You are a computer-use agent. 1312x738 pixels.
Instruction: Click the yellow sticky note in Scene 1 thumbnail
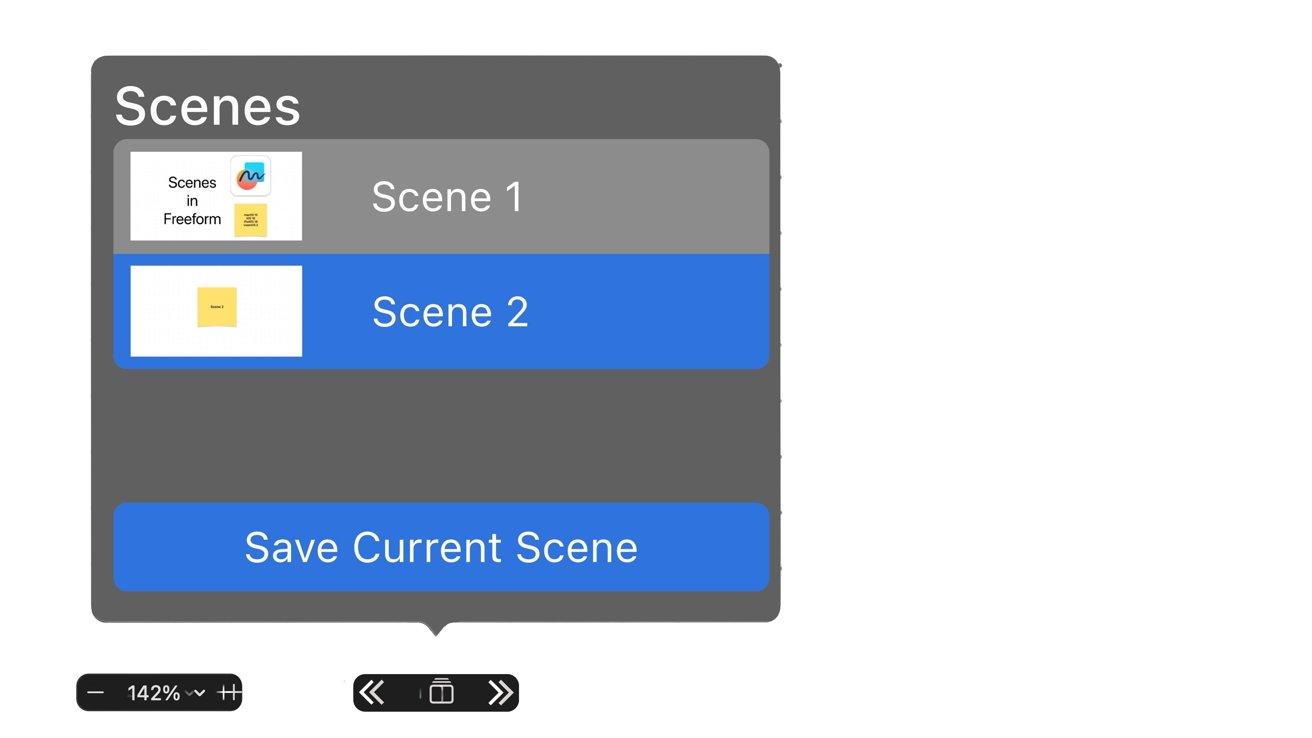coord(251,220)
